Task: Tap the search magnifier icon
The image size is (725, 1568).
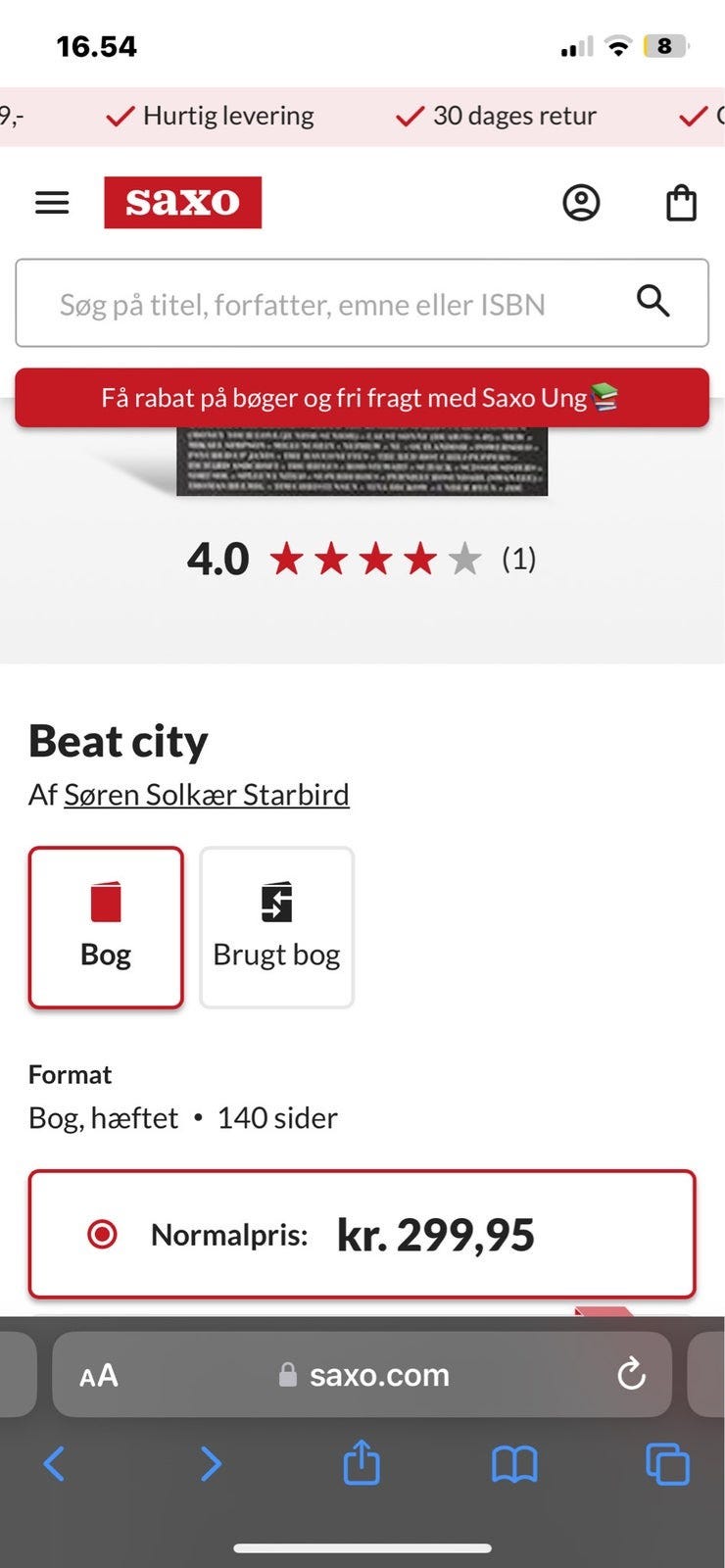Action: coord(652,301)
